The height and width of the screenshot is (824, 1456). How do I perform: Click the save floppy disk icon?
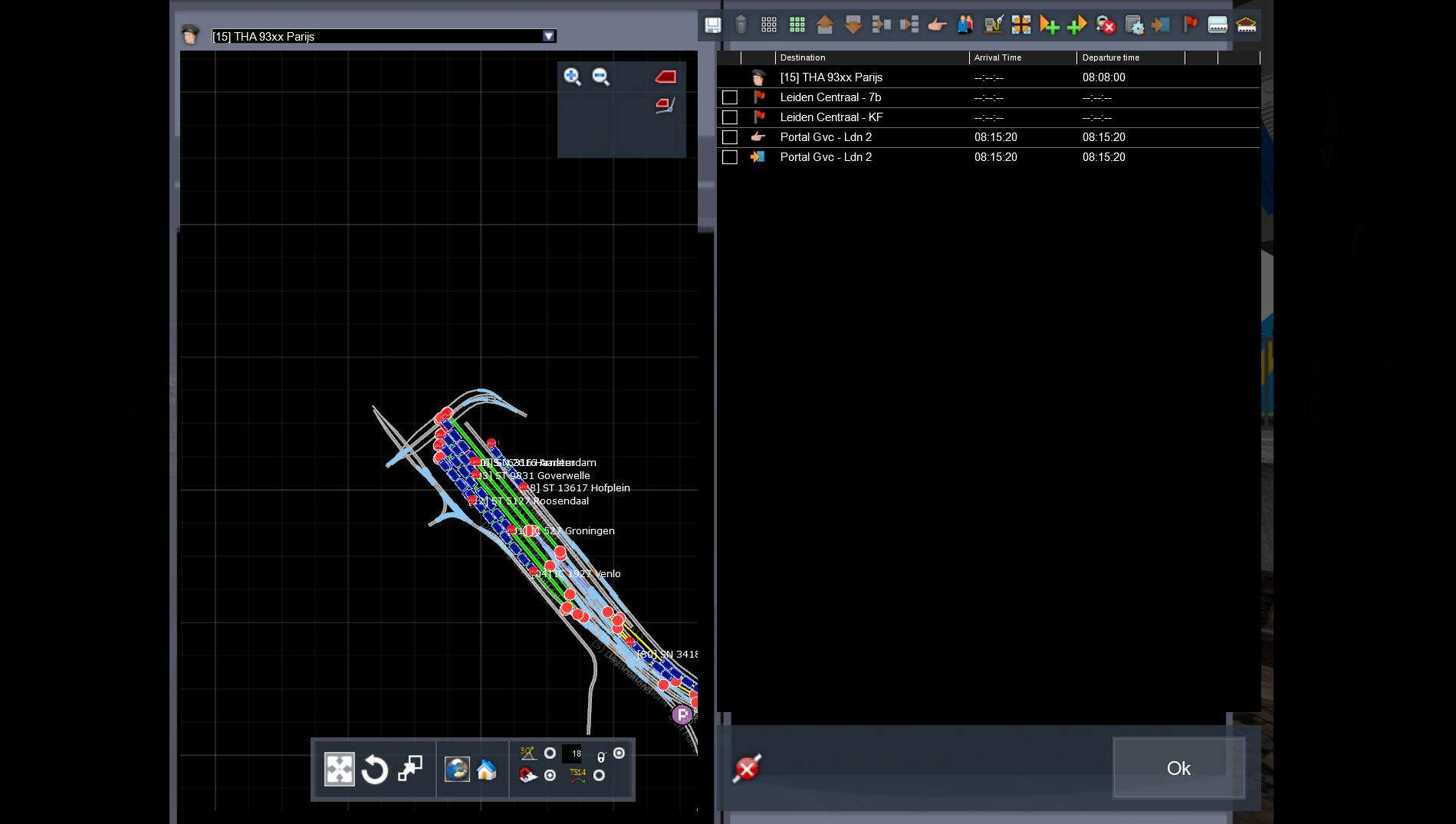(712, 25)
